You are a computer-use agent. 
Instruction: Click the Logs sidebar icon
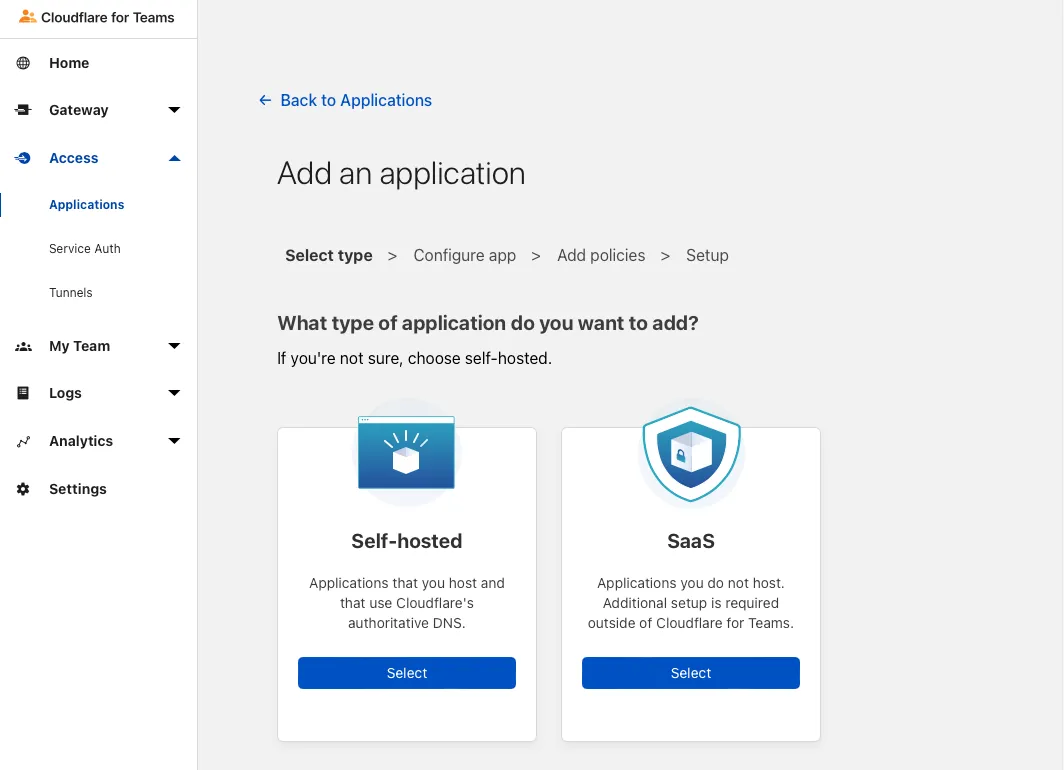23,393
